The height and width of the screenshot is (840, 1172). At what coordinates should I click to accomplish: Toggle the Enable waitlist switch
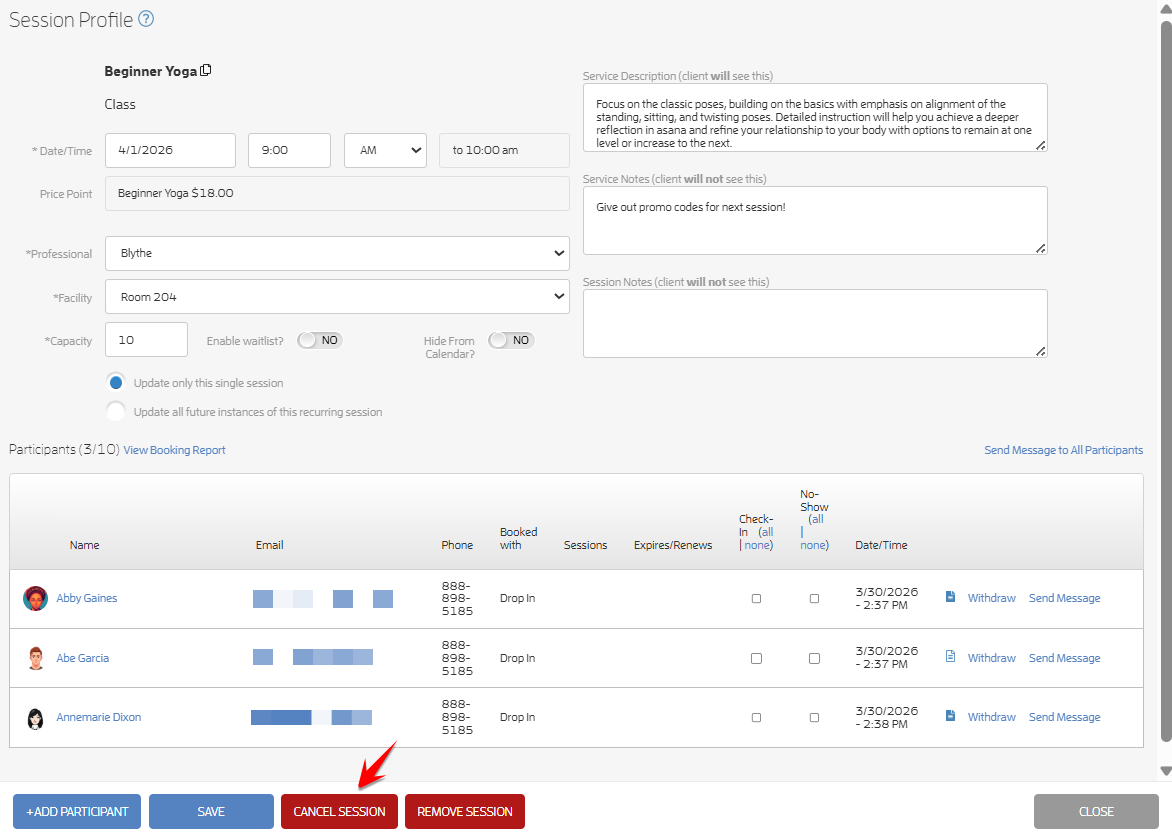tap(320, 341)
